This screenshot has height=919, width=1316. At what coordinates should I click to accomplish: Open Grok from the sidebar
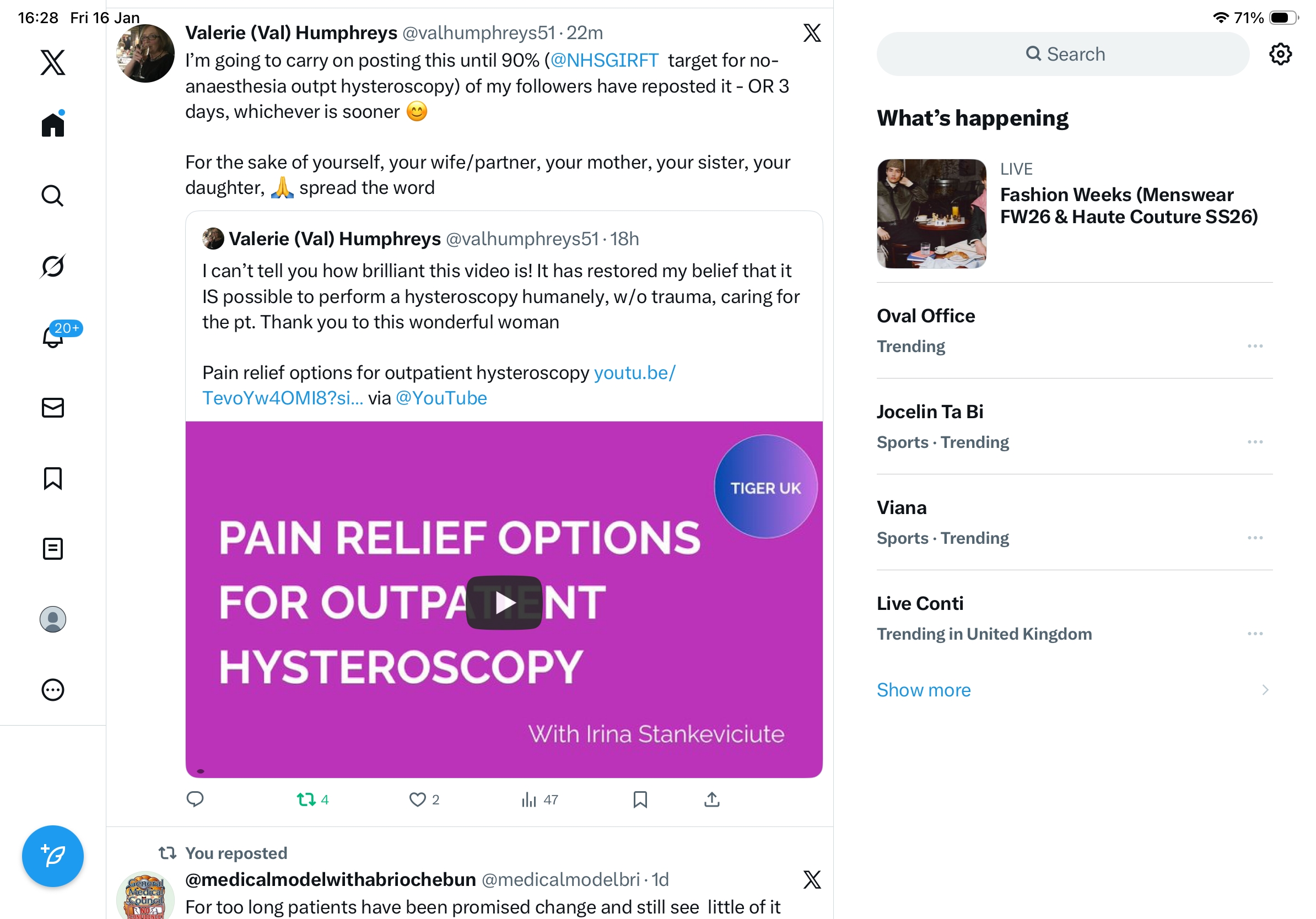click(x=53, y=267)
